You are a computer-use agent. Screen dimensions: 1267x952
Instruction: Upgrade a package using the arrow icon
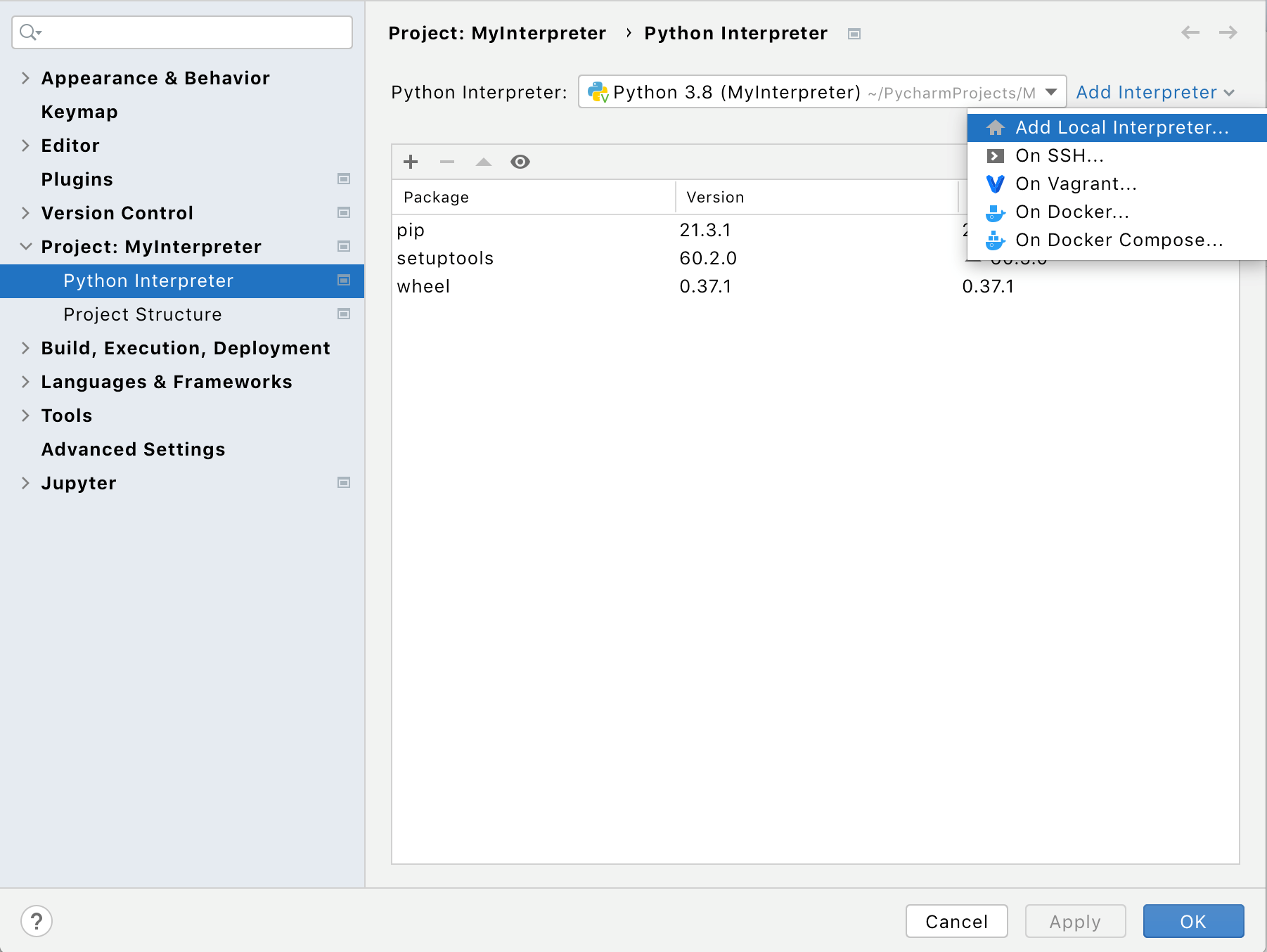[484, 162]
